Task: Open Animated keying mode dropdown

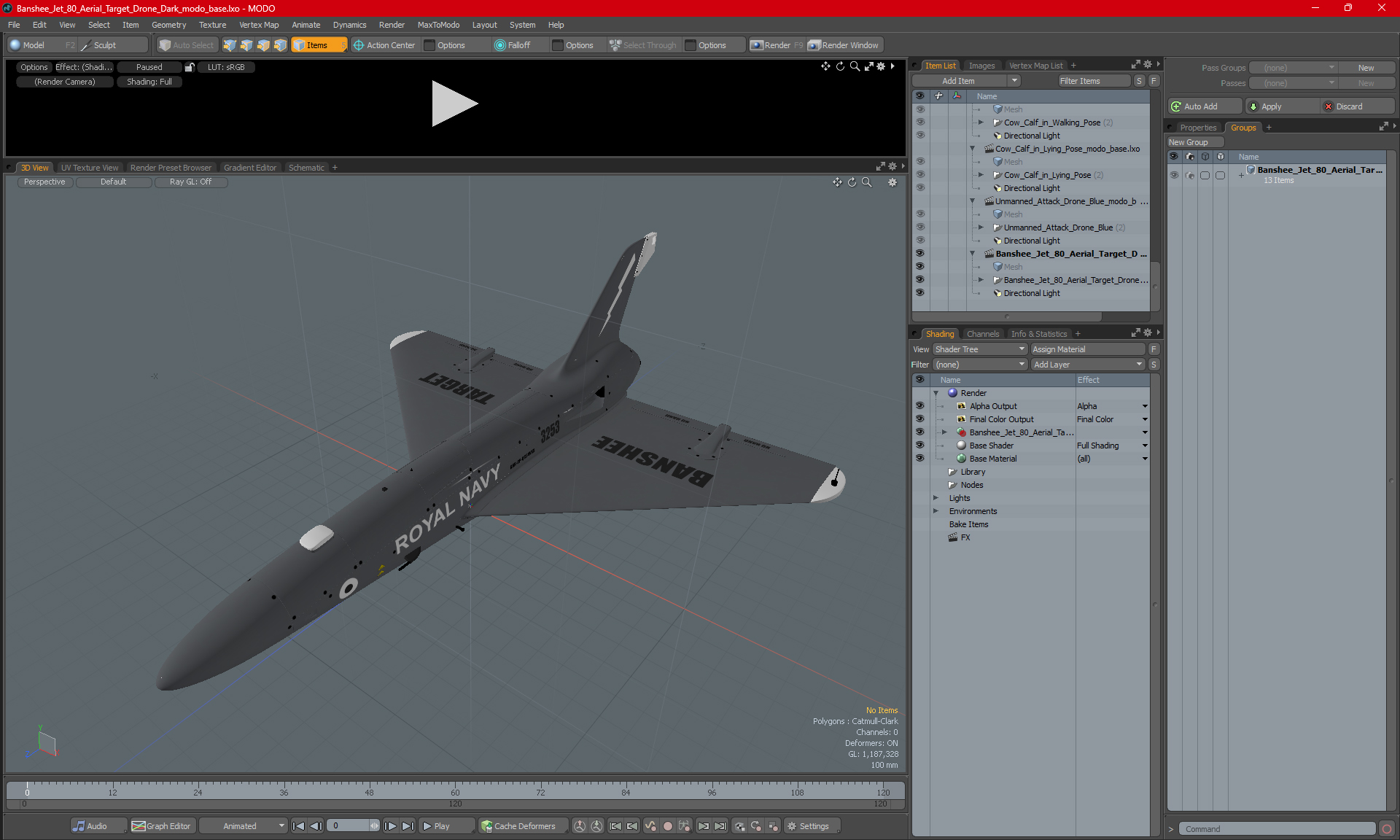Action: [244, 826]
